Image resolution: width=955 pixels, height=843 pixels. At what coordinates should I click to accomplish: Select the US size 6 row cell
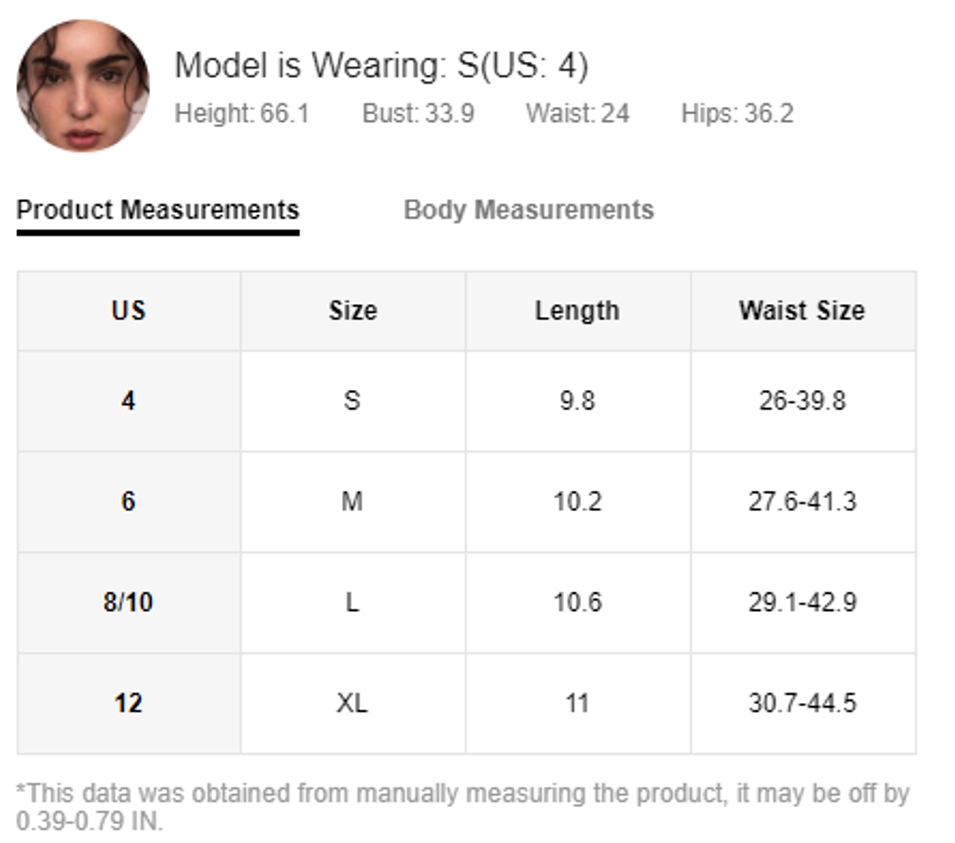coord(129,502)
